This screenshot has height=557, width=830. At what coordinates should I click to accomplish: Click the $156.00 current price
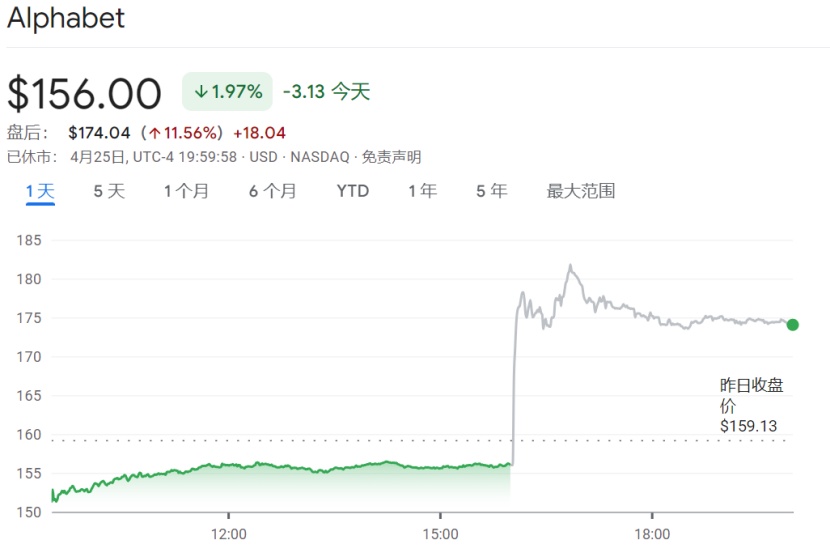coord(84,94)
